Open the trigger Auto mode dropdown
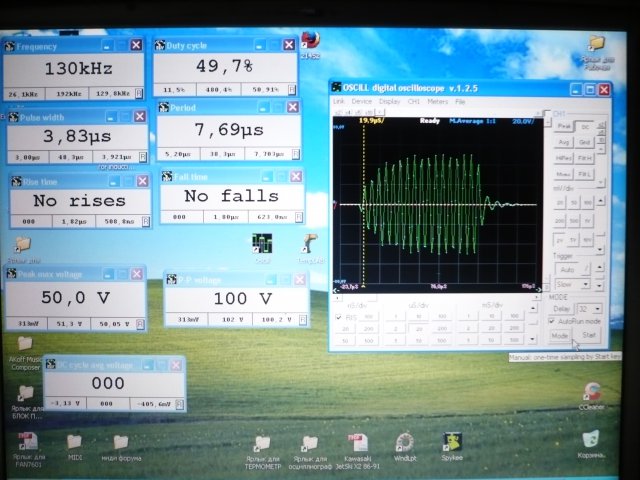This screenshot has width=640, height=480. (x=587, y=270)
